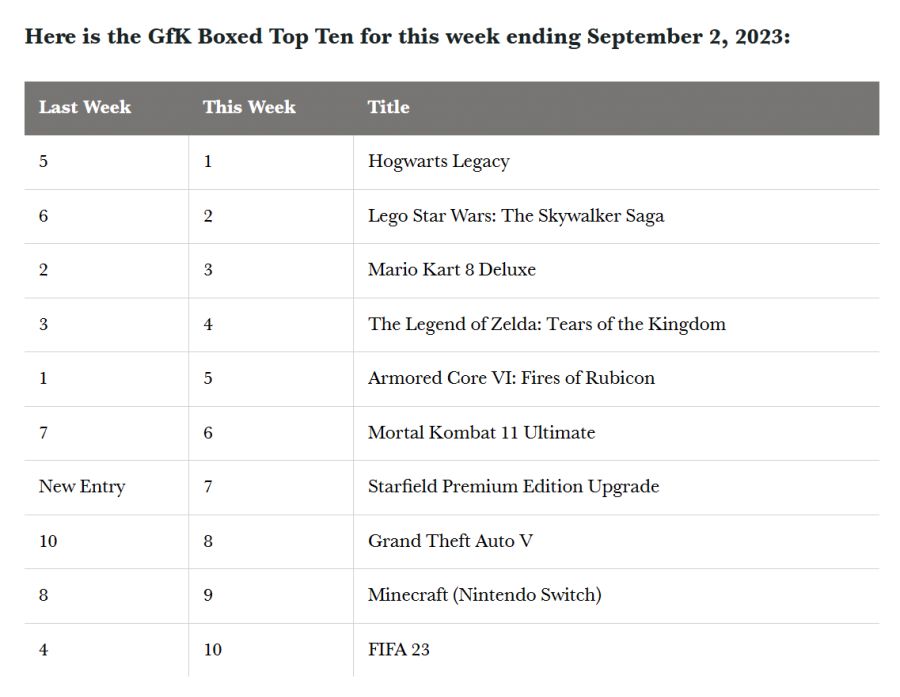Click the Grand Theft Auto V title

[450, 541]
